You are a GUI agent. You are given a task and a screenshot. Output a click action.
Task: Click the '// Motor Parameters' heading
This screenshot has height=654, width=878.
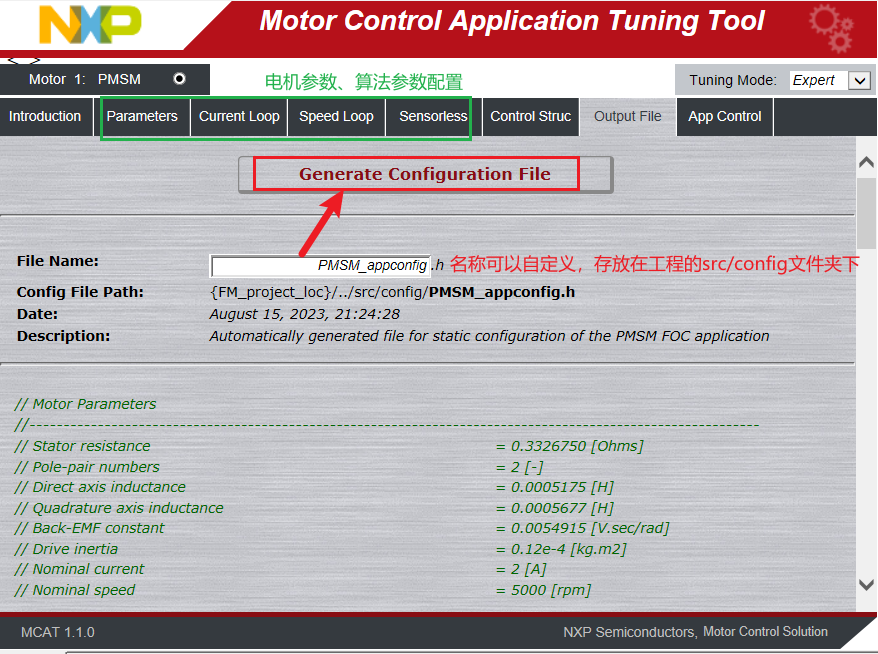click(x=85, y=404)
